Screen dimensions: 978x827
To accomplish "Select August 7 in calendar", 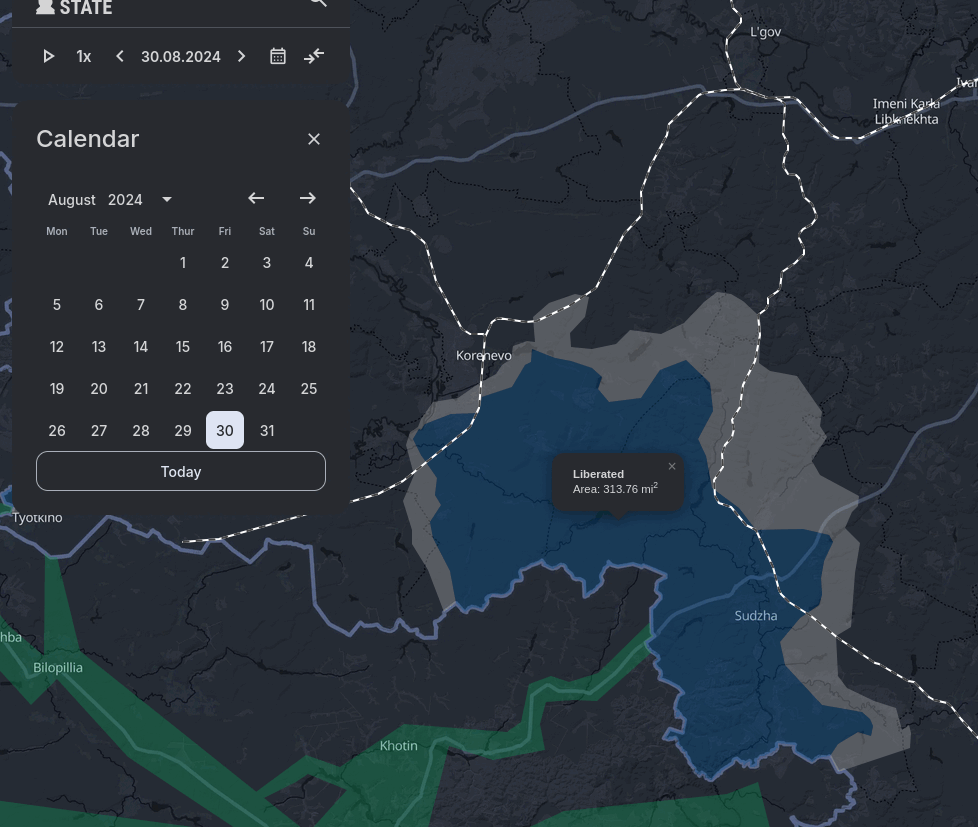I will coord(141,304).
